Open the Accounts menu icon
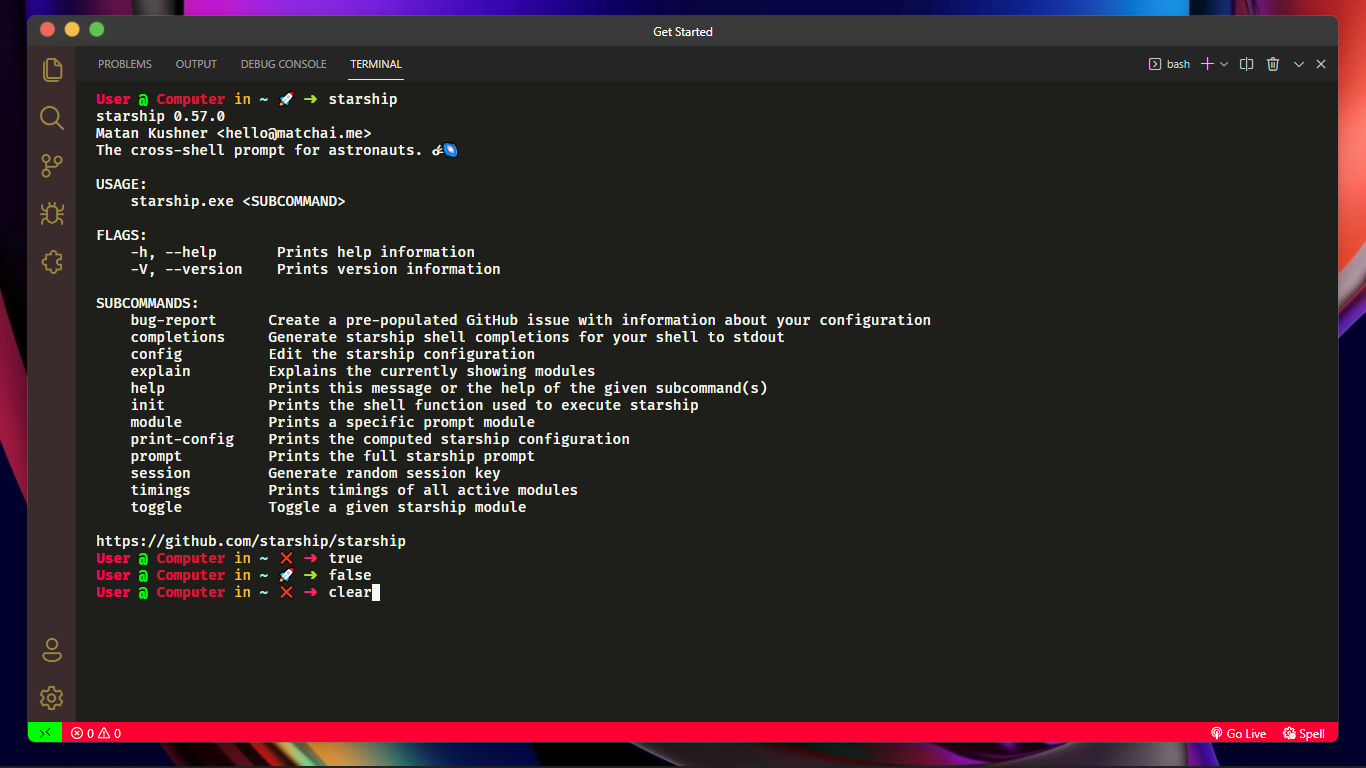This screenshot has height=768, width=1366. [x=52, y=650]
